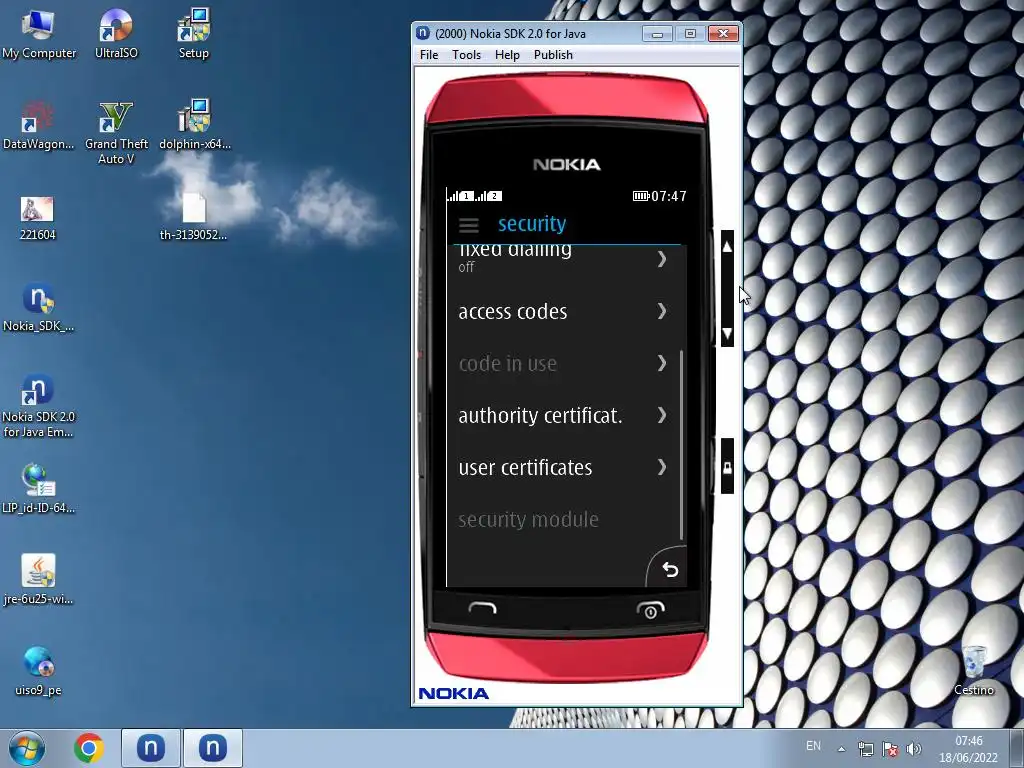Open the Tools menu

click(x=466, y=55)
